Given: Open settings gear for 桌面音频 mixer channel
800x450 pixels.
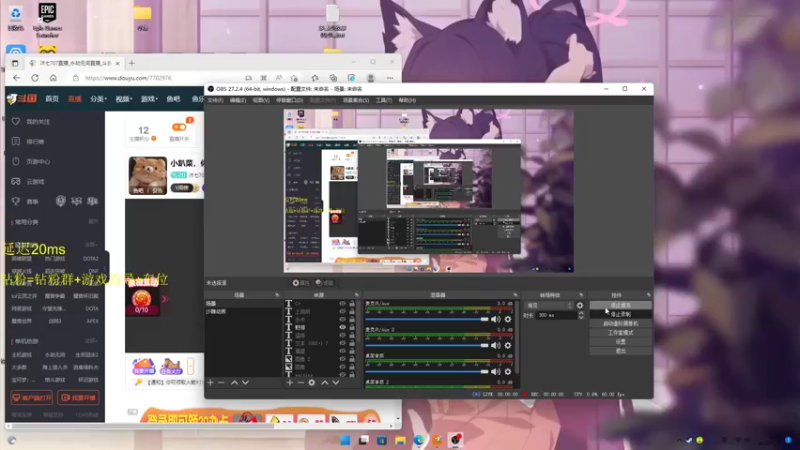Looking at the screenshot, I should click(508, 371).
